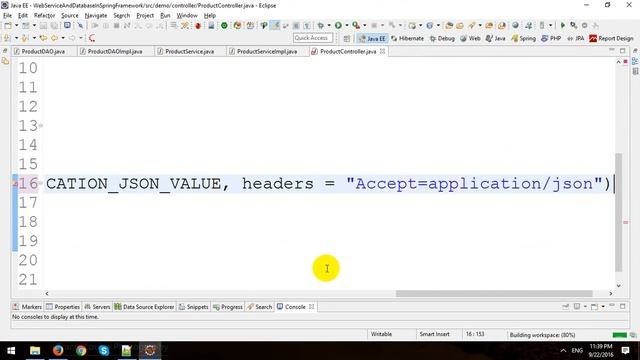Collapse the fold marker on line 13
The height and width of the screenshot is (360, 640).
(41, 125)
